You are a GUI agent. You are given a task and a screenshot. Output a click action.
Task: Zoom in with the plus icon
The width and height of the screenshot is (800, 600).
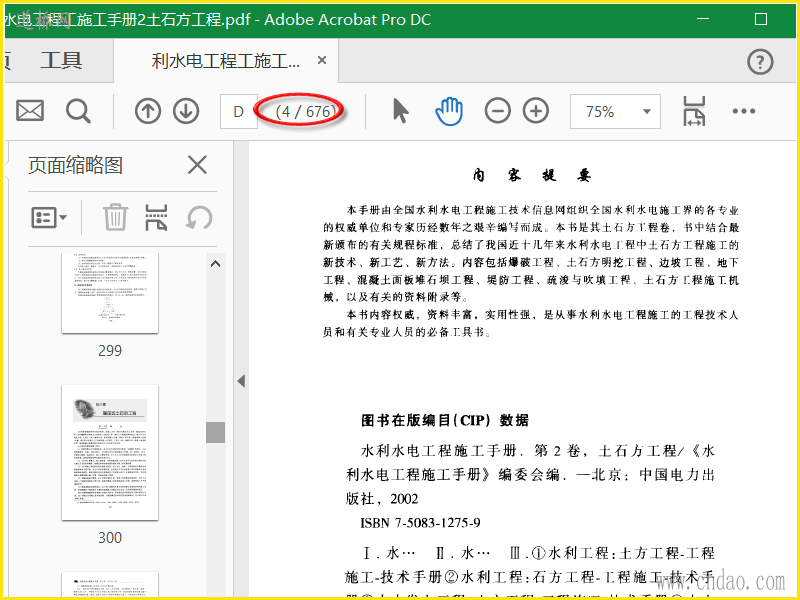tap(536, 111)
